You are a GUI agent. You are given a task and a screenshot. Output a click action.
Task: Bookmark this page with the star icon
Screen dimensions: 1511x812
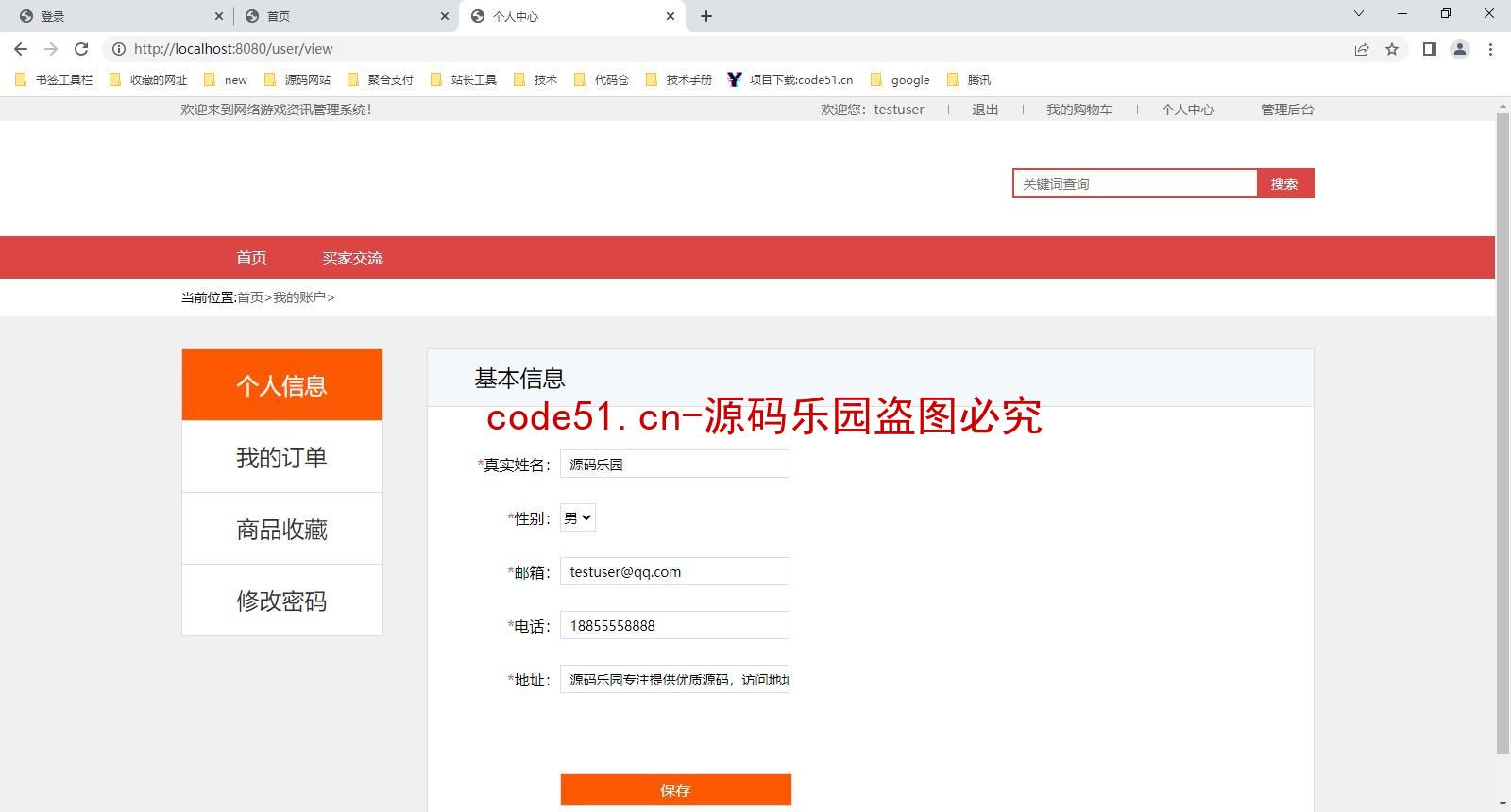coord(1392,49)
